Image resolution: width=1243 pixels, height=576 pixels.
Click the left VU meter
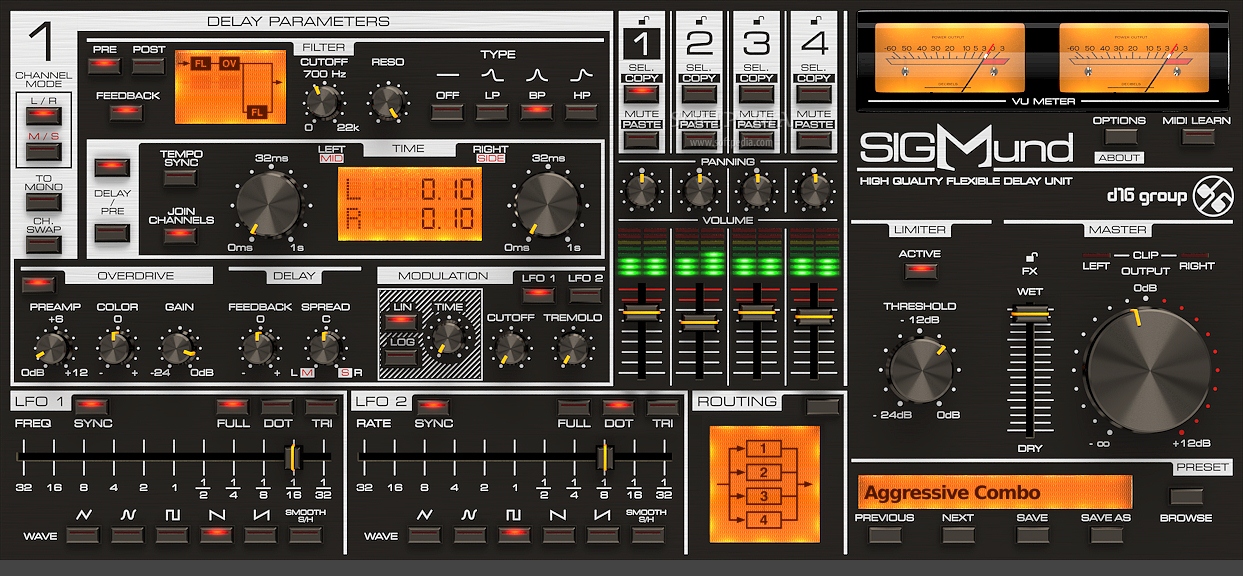[949, 58]
